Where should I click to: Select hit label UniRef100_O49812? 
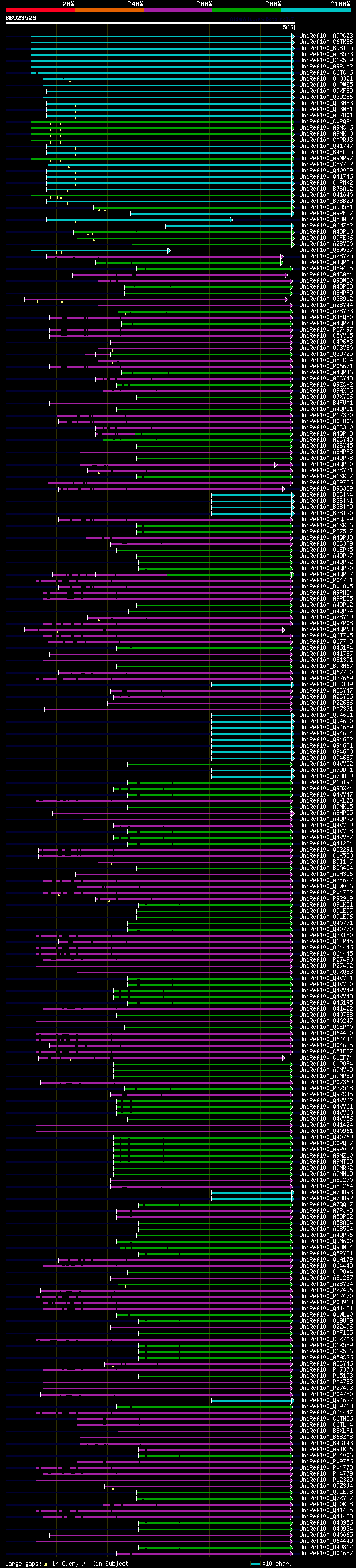(x=326, y=1547)
